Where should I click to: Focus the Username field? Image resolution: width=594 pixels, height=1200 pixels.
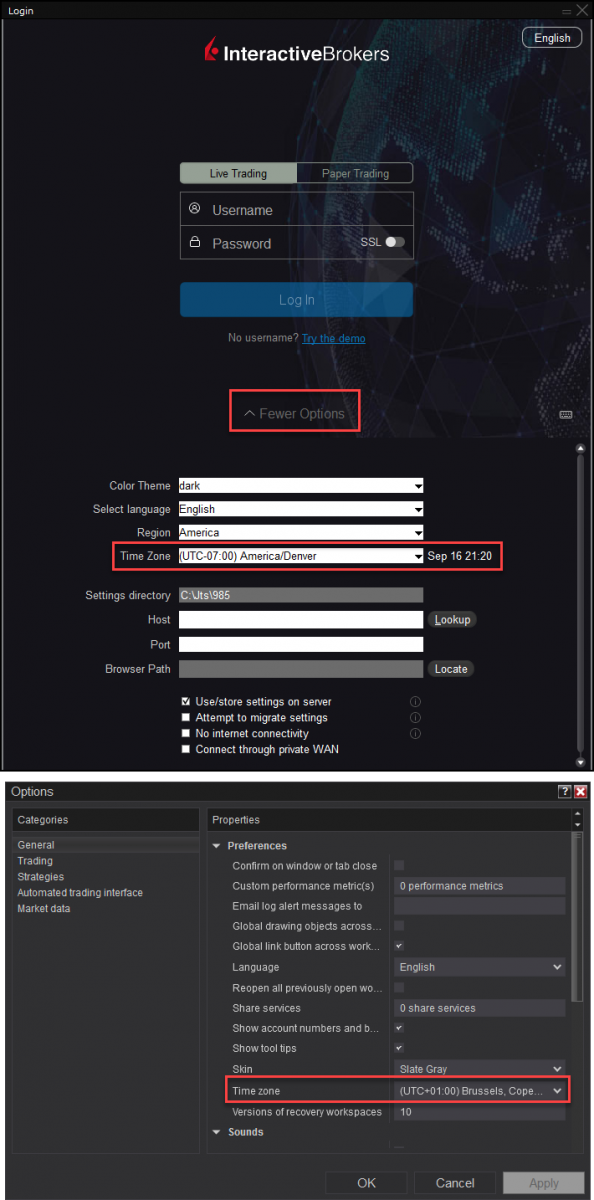click(296, 210)
